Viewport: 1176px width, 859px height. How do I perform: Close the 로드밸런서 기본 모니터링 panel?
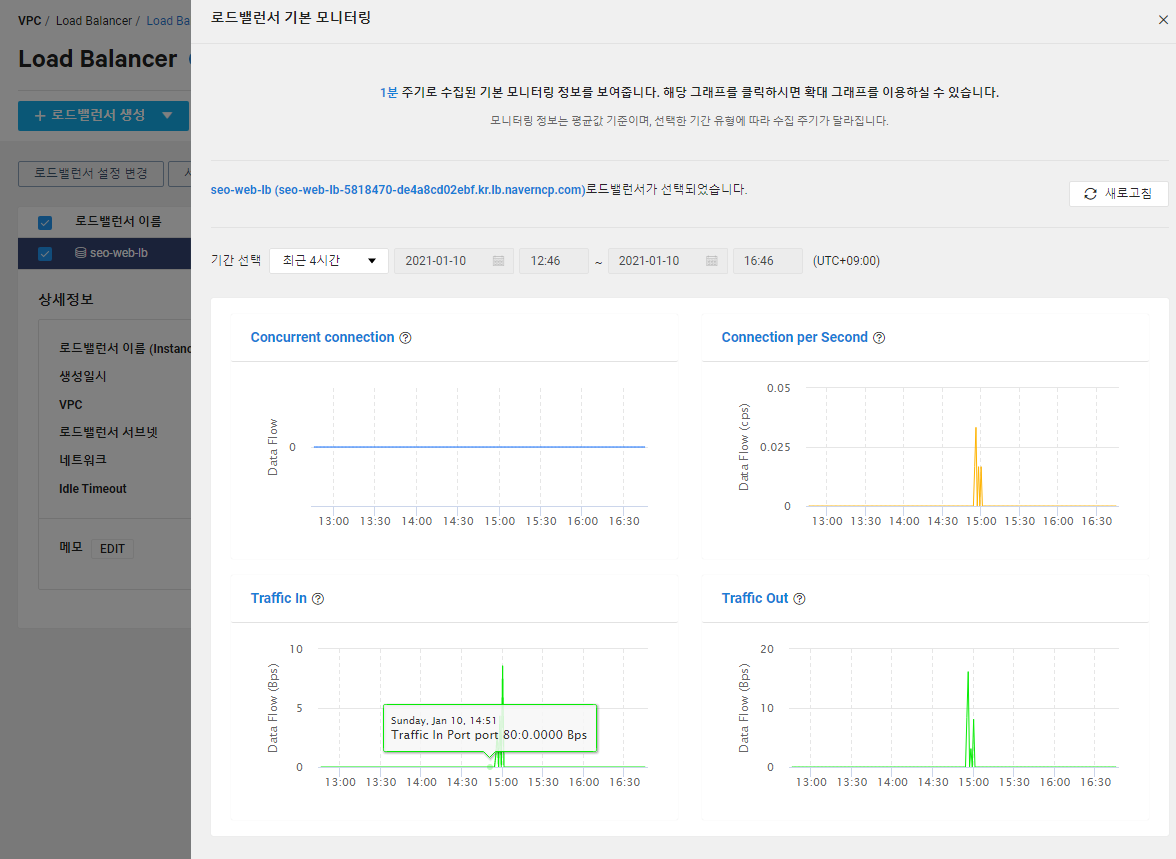(1163, 20)
